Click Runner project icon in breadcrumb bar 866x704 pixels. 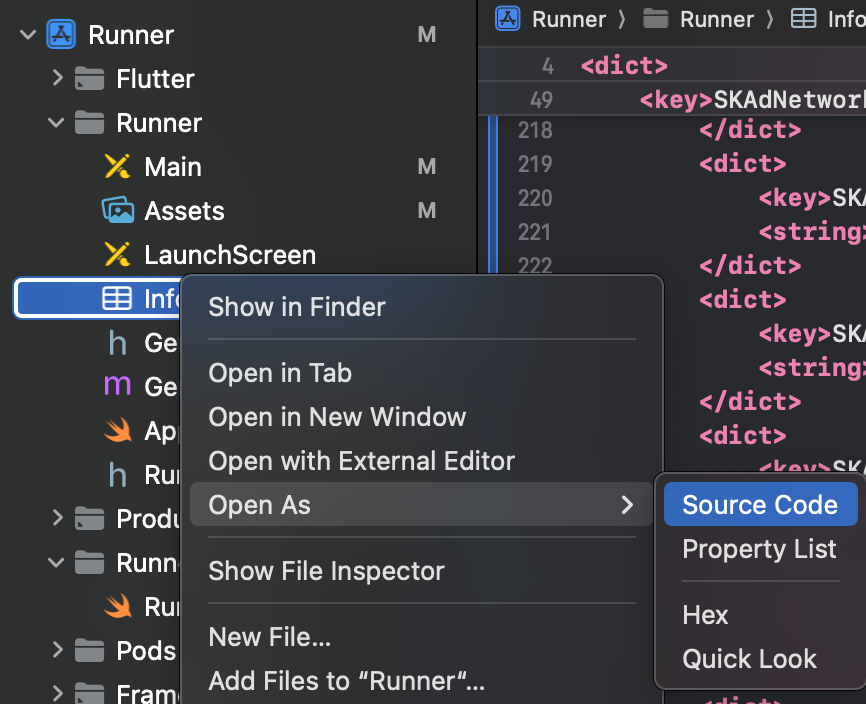pos(508,19)
